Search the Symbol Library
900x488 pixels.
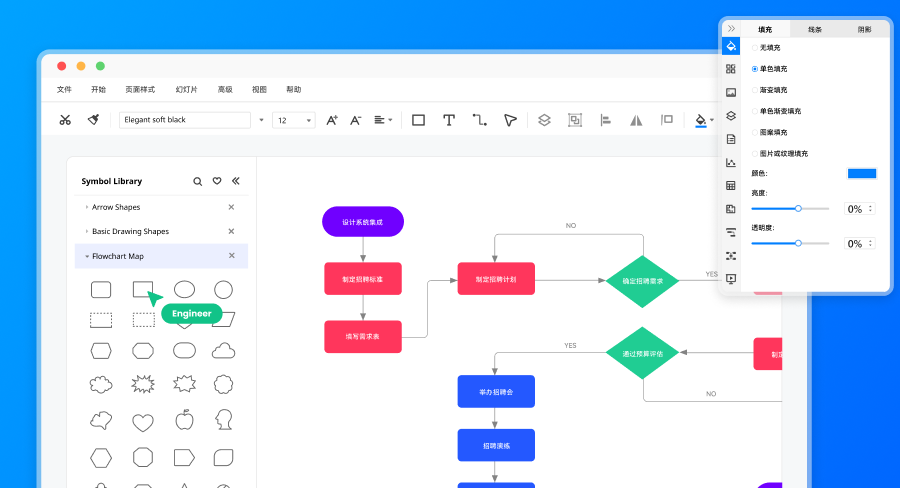(x=198, y=181)
